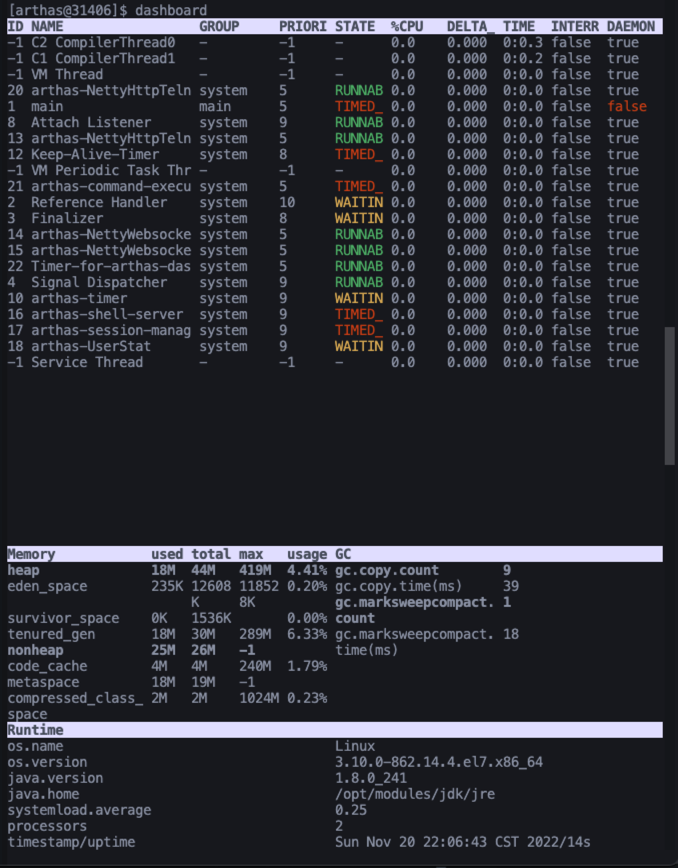Viewport: 678px width, 868px height.
Task: Click the STATE column header
Action: click(355, 26)
